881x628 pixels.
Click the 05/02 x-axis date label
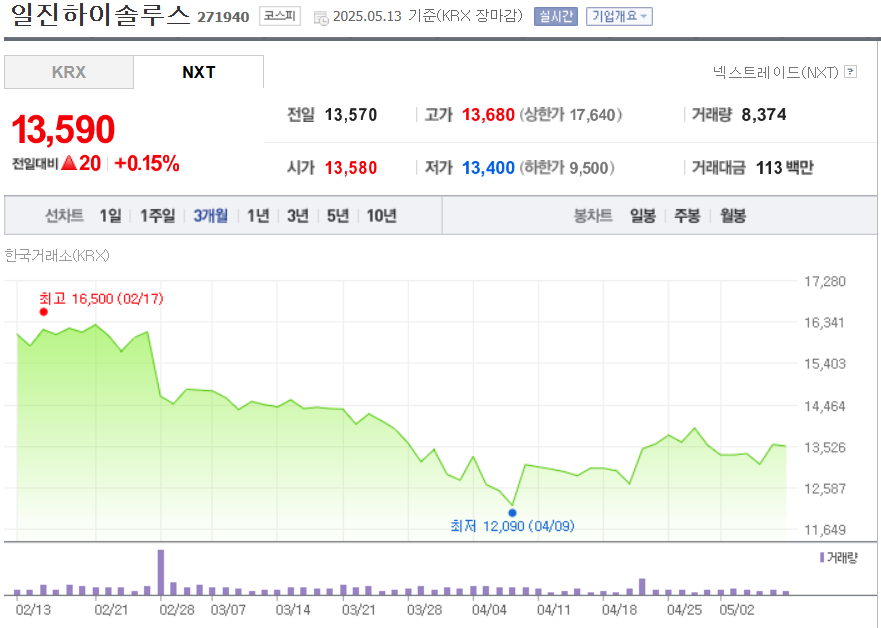(737, 610)
